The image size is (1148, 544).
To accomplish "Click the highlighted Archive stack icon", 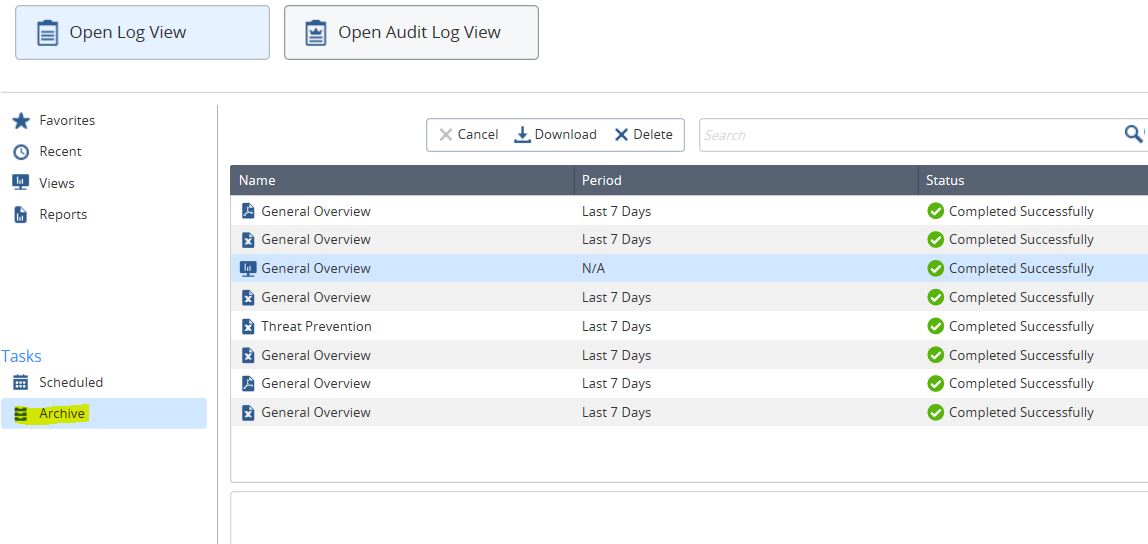I will click(x=20, y=414).
